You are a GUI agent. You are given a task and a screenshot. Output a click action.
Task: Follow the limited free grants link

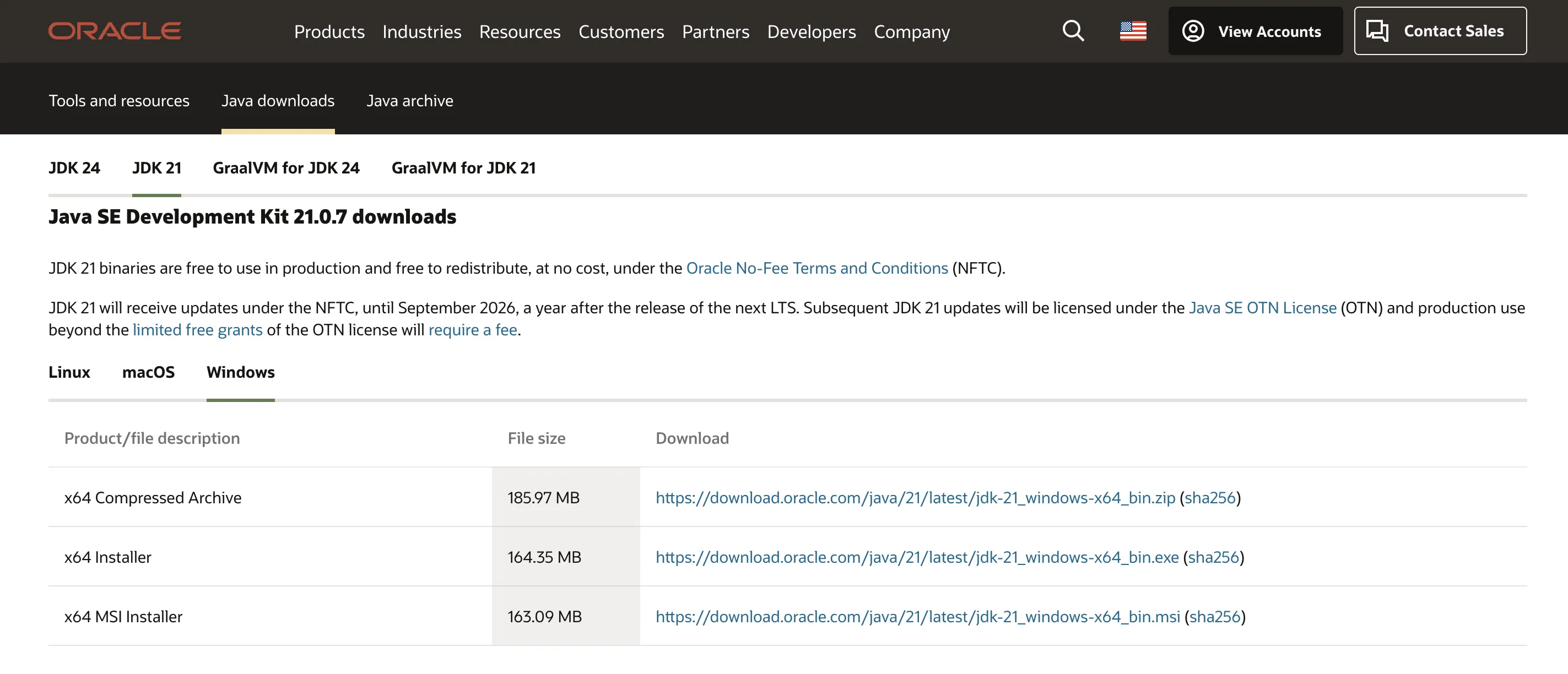click(x=198, y=330)
